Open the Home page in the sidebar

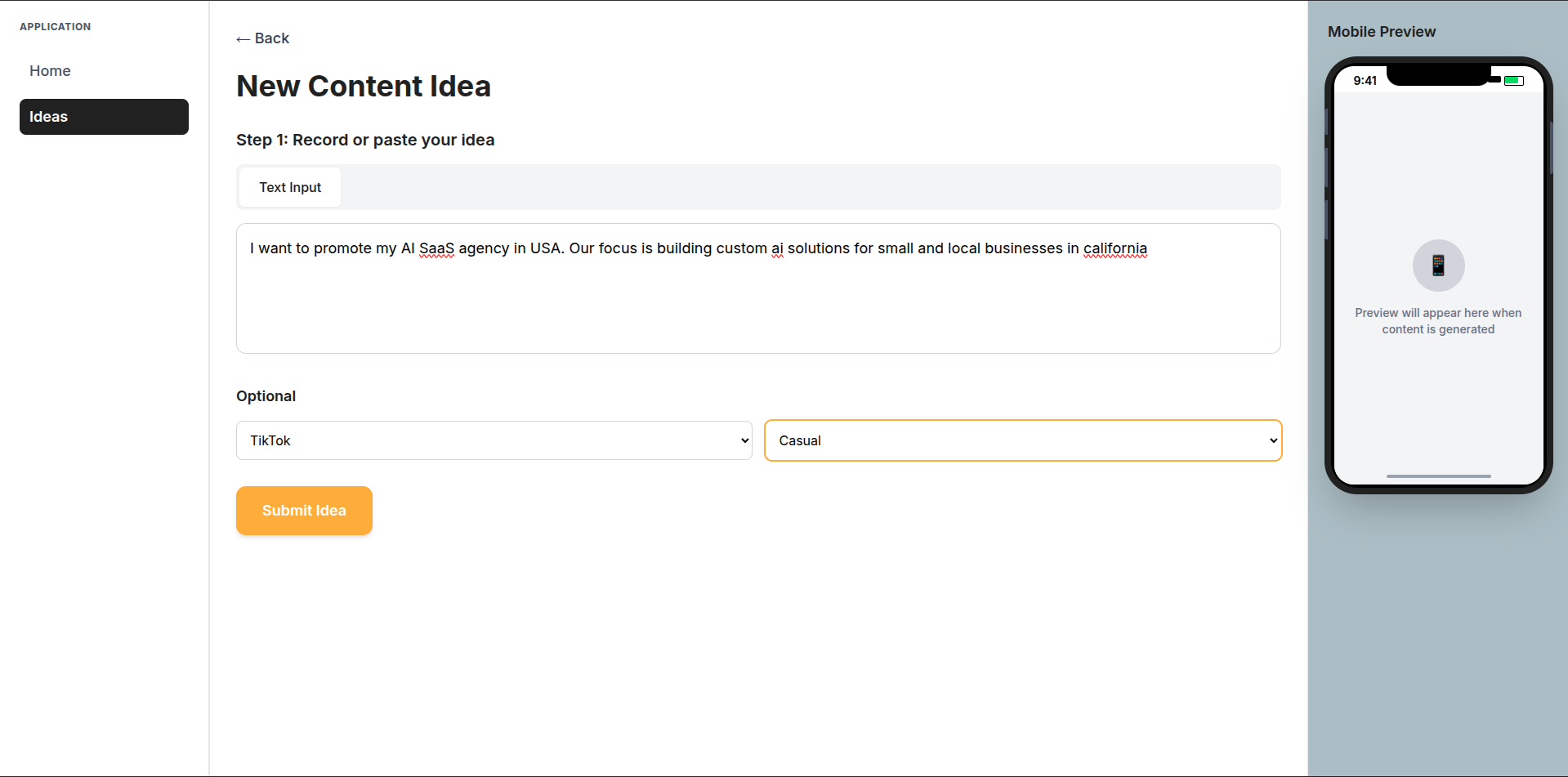click(50, 71)
